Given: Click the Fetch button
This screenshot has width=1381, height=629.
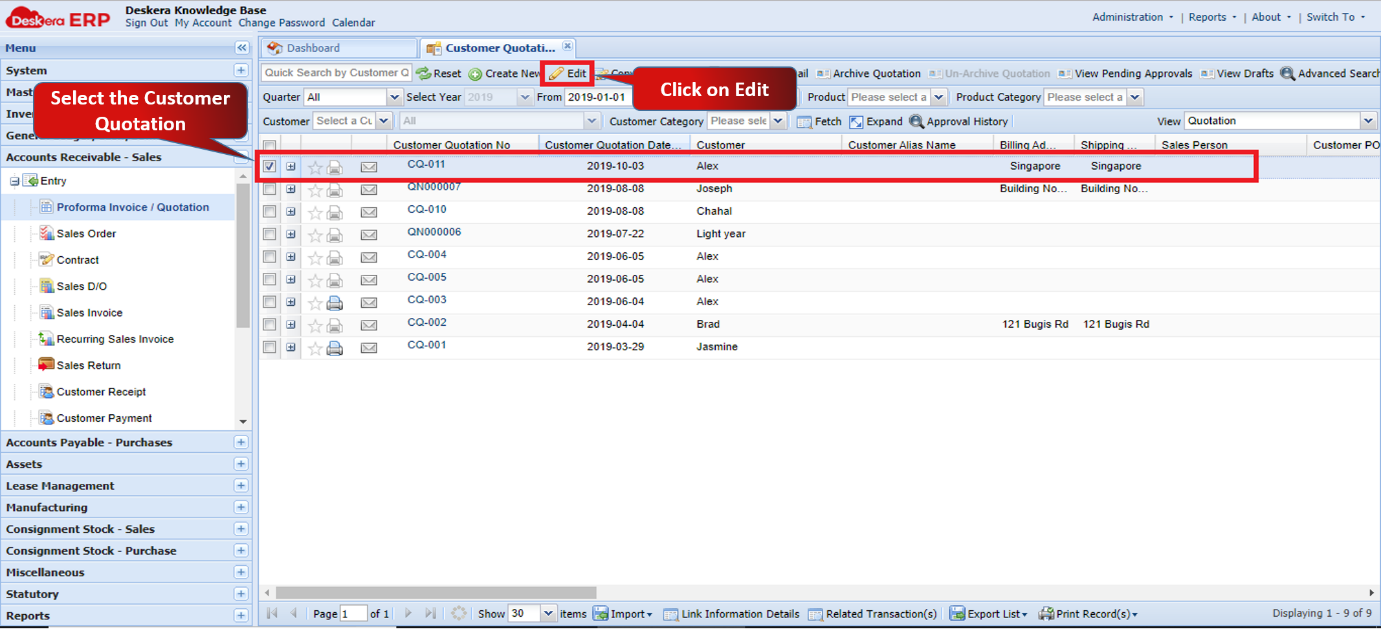Looking at the screenshot, I should click(x=819, y=121).
